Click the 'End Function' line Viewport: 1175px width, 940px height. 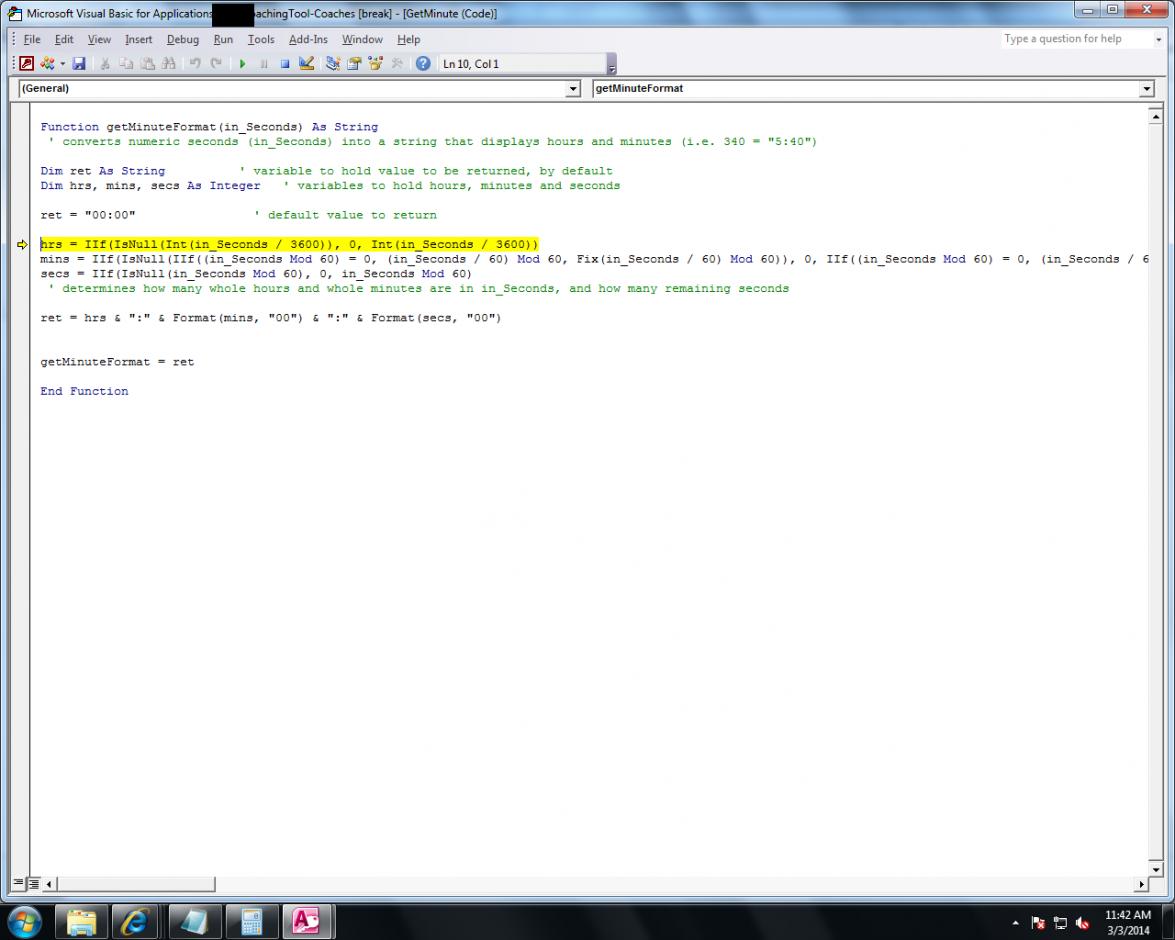(x=84, y=391)
